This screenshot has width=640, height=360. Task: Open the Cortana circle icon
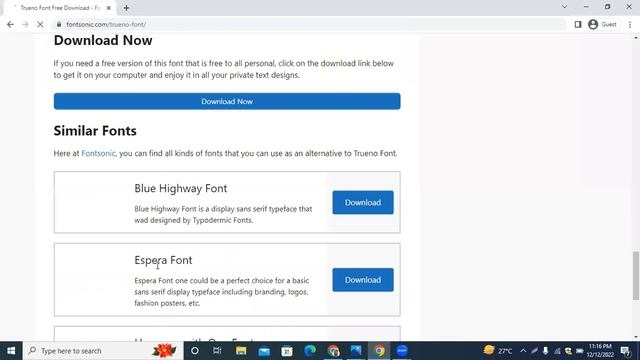pyautogui.click(x=195, y=351)
